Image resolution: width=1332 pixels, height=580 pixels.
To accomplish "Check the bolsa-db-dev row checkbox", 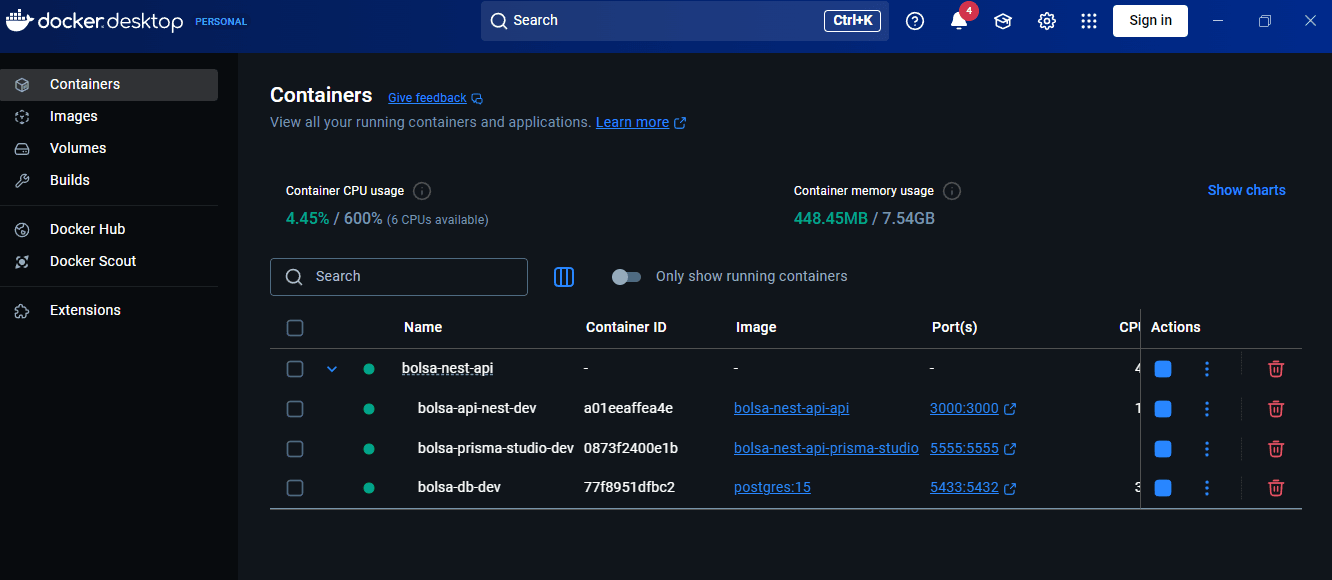I will pyautogui.click(x=295, y=488).
